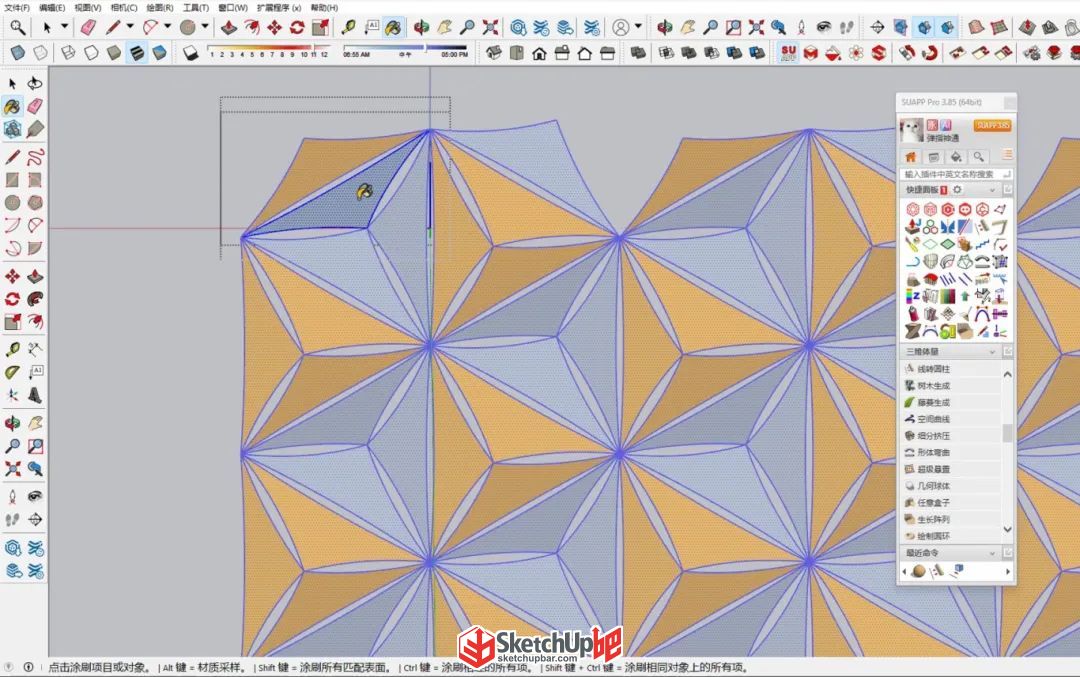The height and width of the screenshot is (677, 1080).
Task: Click the orange SUAPP 385 button
Action: (992, 125)
